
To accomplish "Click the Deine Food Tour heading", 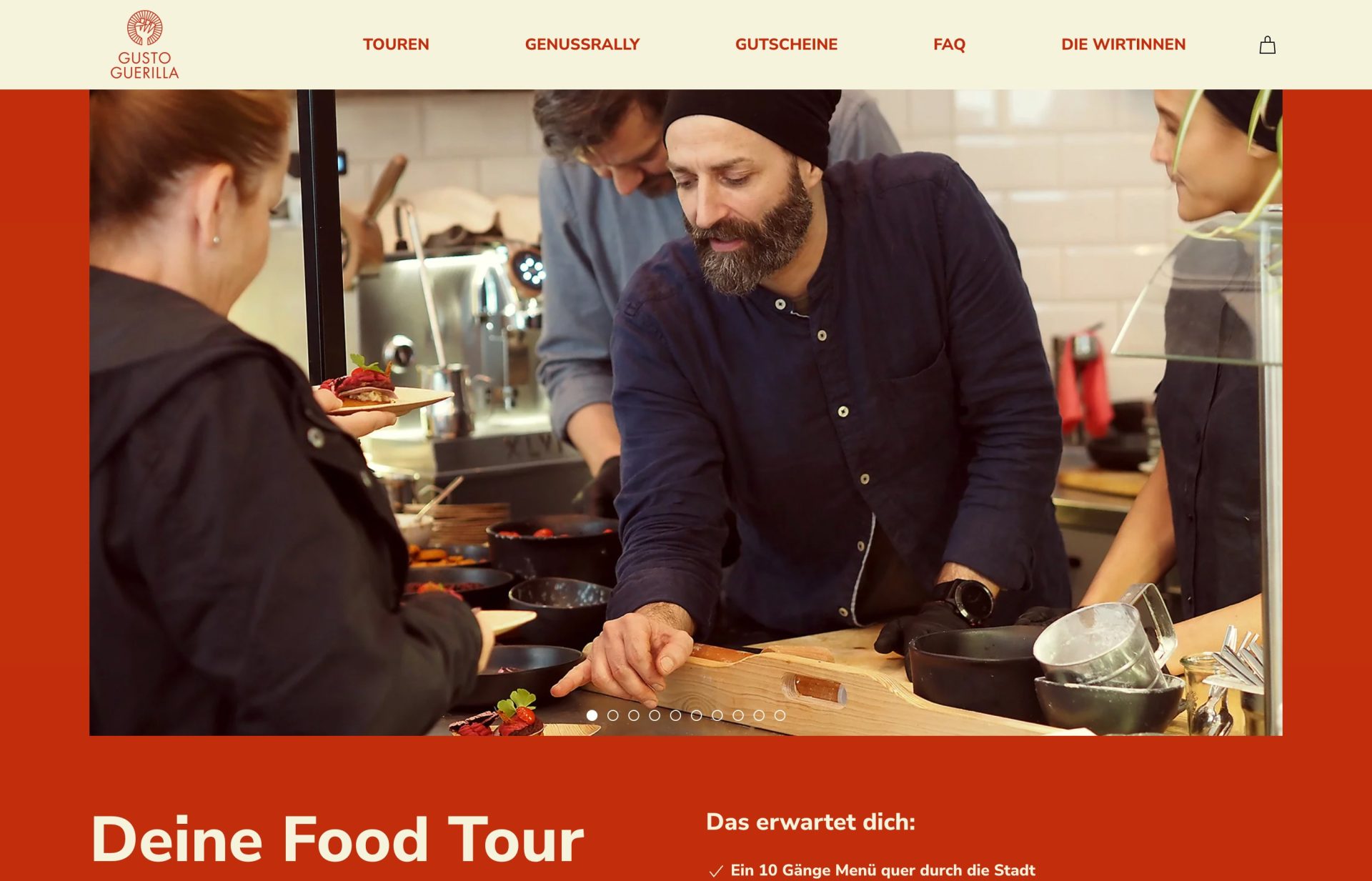I will coord(338,840).
